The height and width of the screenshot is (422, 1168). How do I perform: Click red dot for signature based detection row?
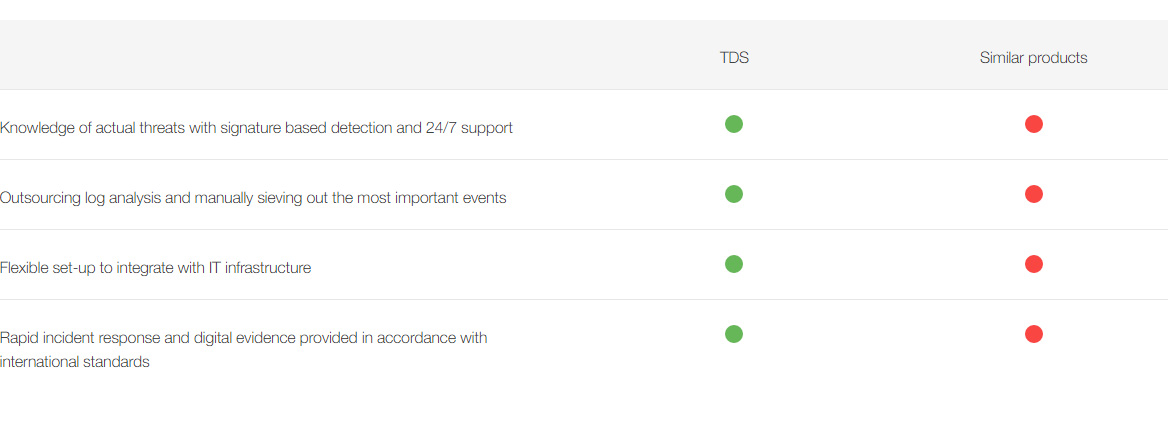click(1034, 124)
